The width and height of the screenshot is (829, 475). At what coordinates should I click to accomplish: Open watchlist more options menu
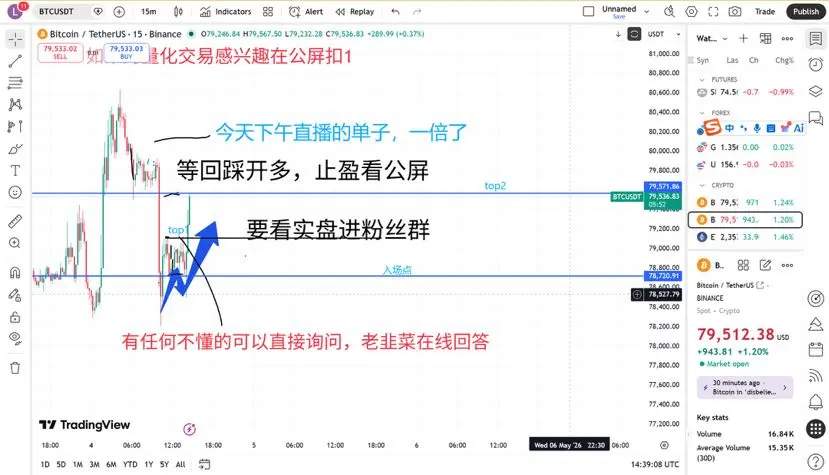[x=787, y=39]
